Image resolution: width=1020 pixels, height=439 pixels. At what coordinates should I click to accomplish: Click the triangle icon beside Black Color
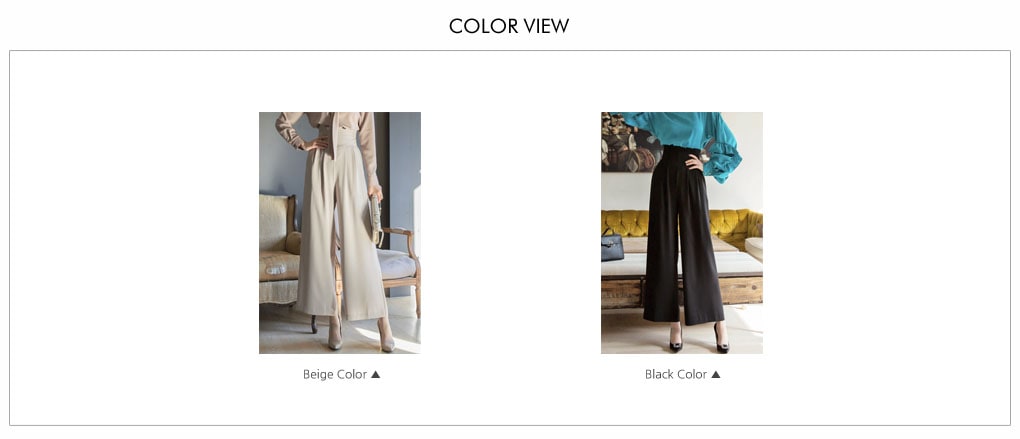(716, 375)
